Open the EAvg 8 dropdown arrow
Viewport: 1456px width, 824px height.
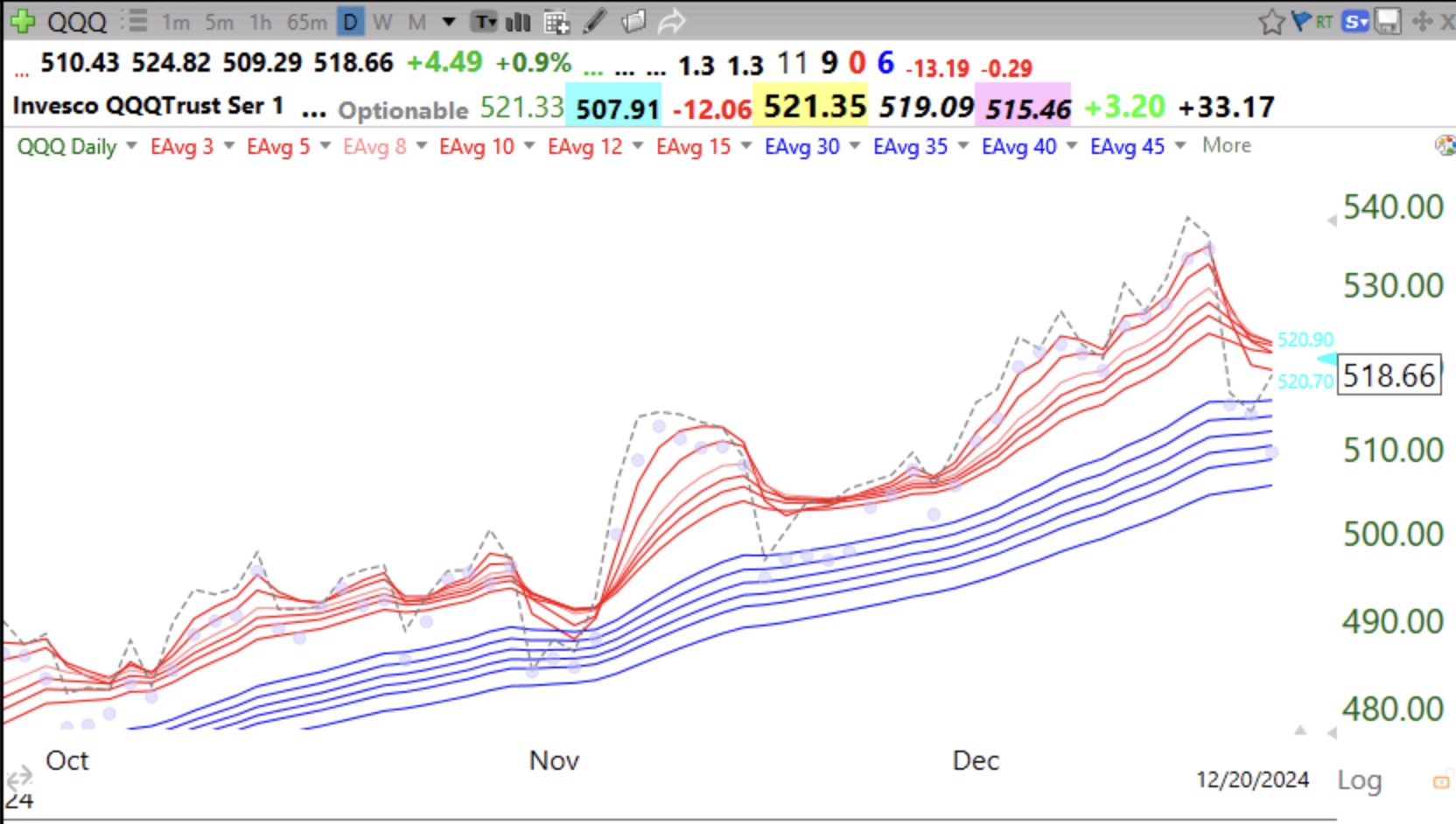[x=422, y=146]
